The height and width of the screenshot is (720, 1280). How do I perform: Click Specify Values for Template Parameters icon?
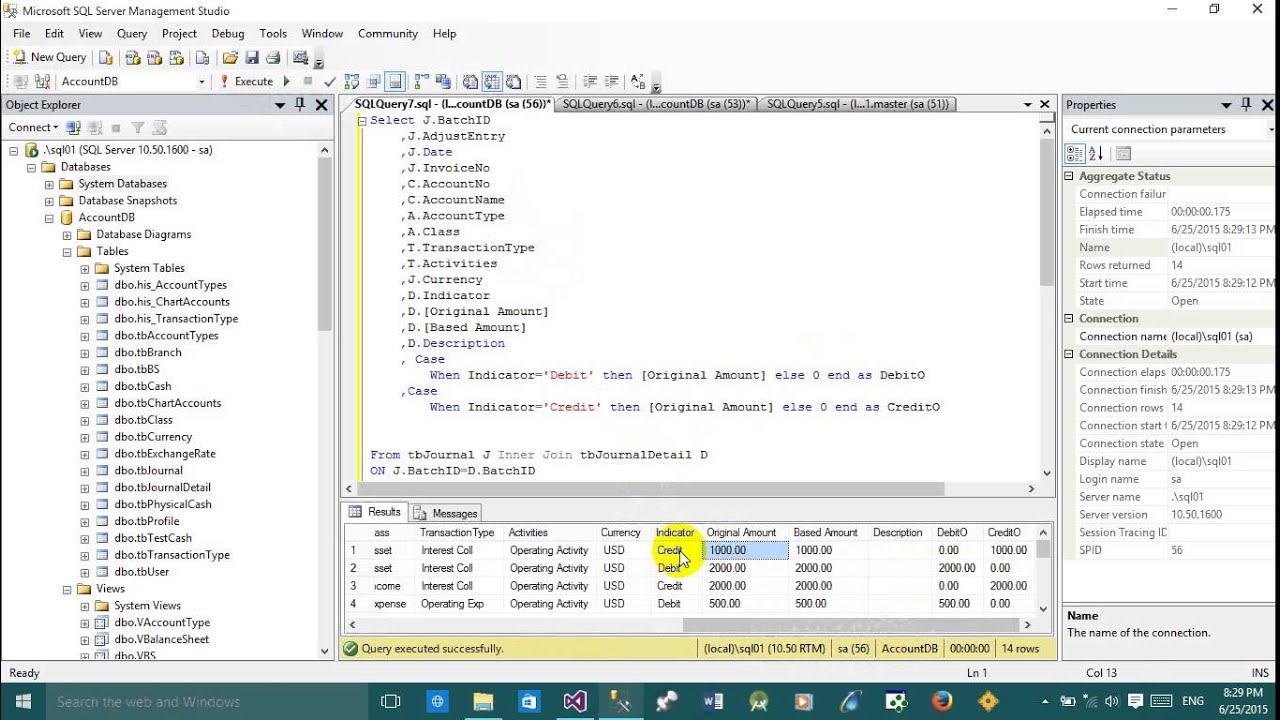point(638,82)
